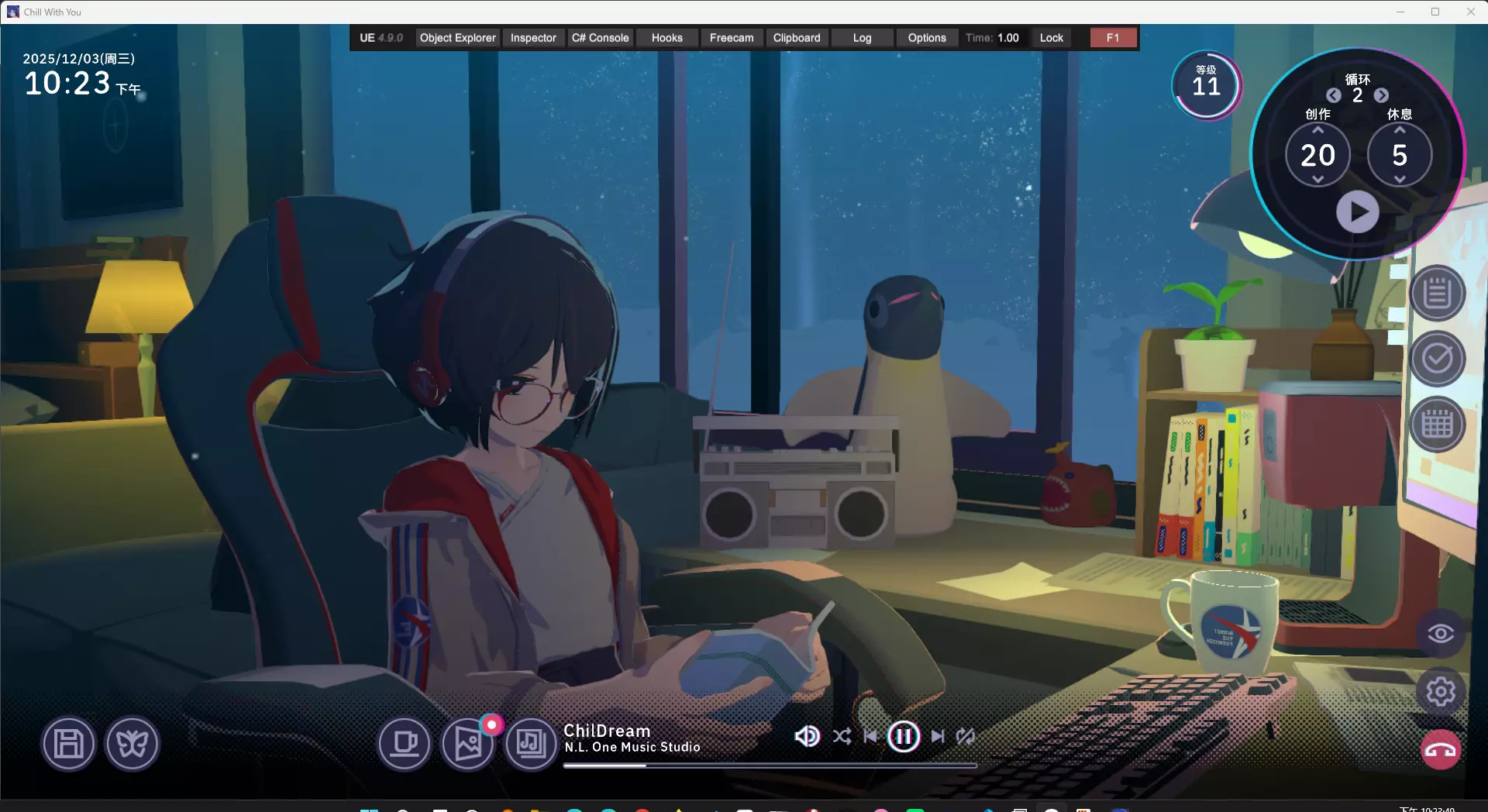Screen dimensions: 1488x812
Task: Decrease work minutes below 20
Action: pos(1318,179)
